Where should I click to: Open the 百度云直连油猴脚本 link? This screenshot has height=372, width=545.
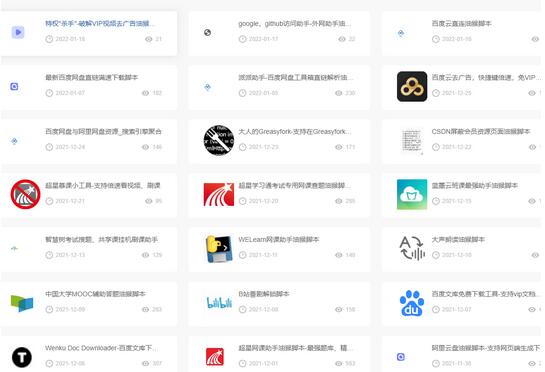pos(462,24)
